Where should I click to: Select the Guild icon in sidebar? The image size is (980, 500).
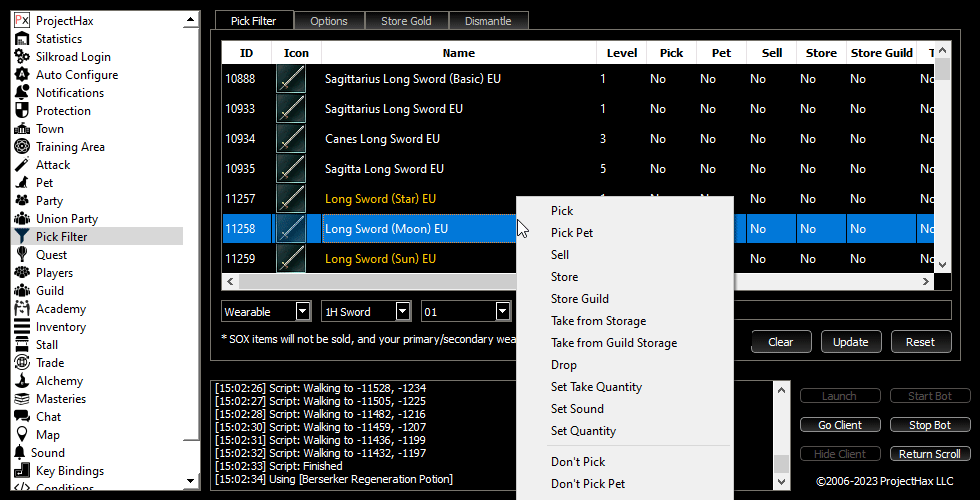(x=21, y=291)
